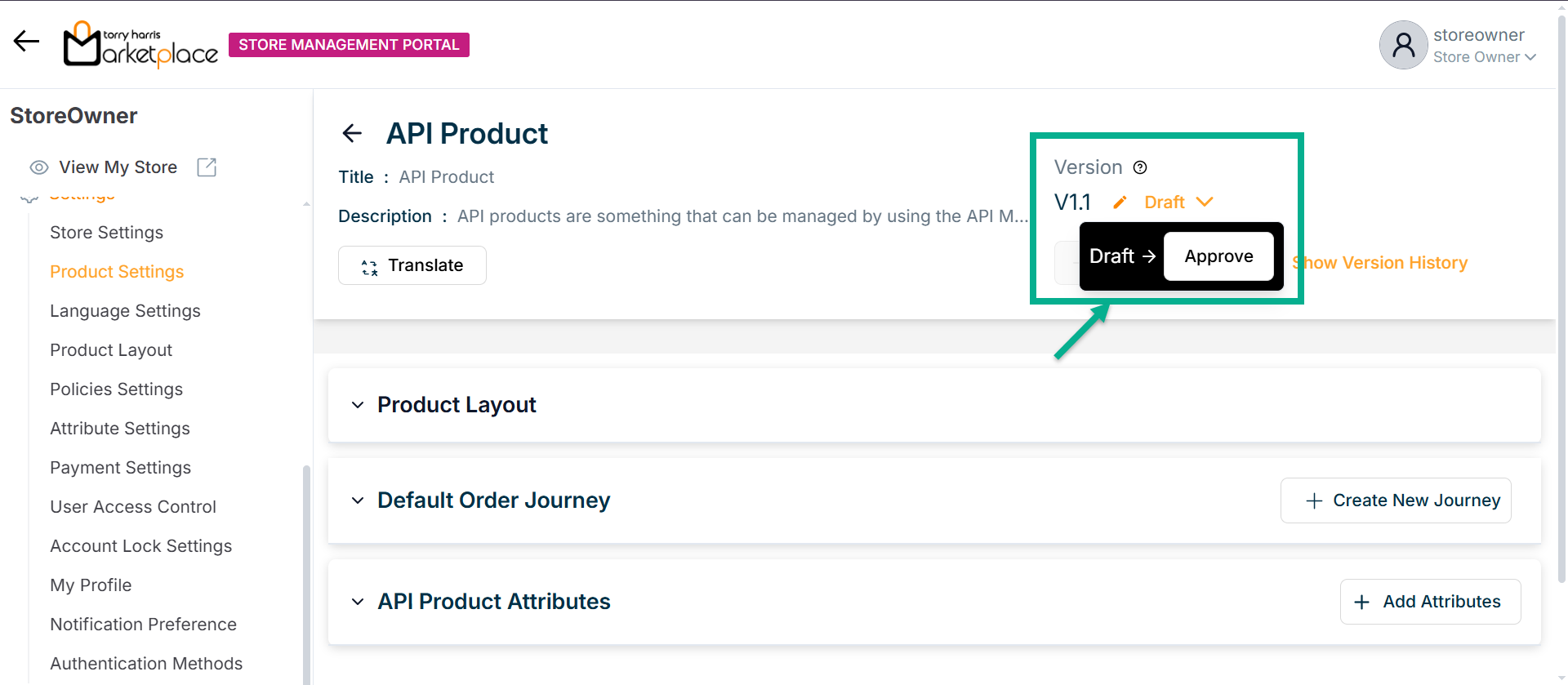This screenshot has width=1568, height=685.
Task: Click the Marketplace logo
Action: [x=140, y=45]
